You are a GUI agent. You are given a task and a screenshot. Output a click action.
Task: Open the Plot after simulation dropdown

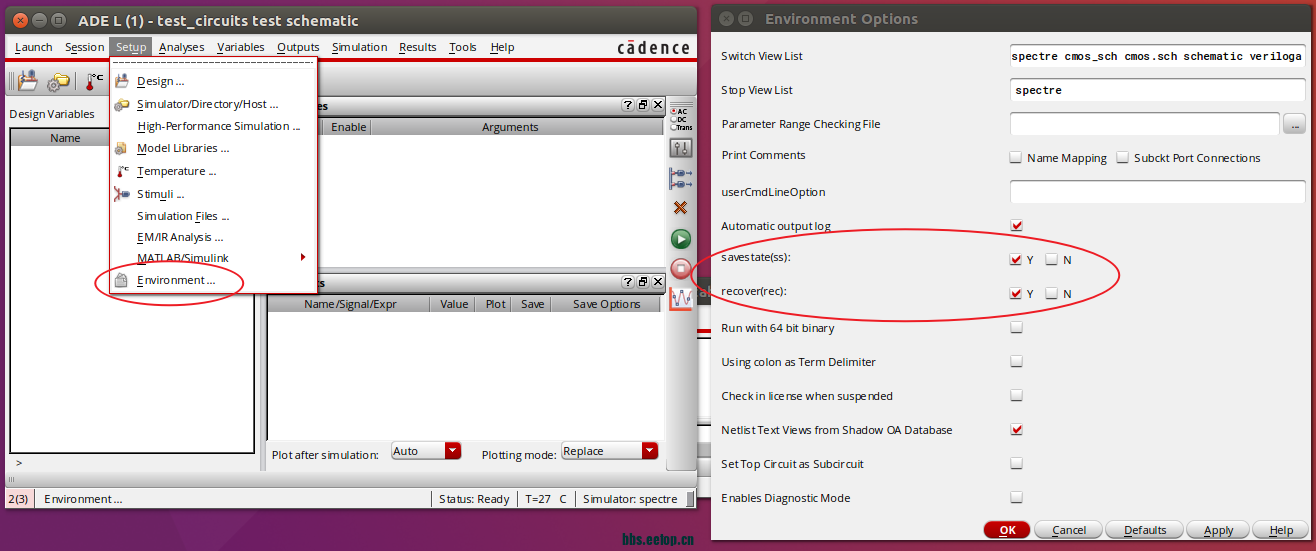[x=452, y=451]
